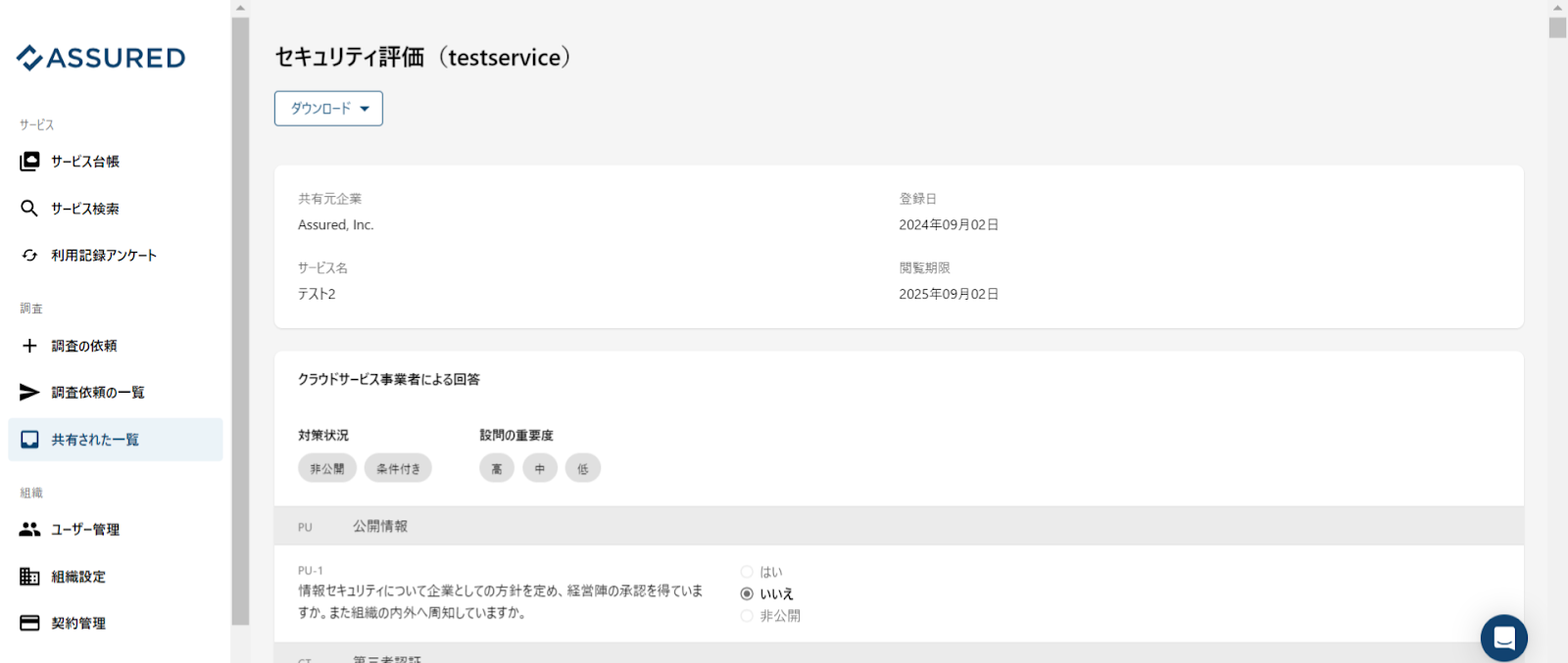Viewport: 1568px width, 663px height.
Task: Filter by 高 importance chip
Action: click(497, 468)
